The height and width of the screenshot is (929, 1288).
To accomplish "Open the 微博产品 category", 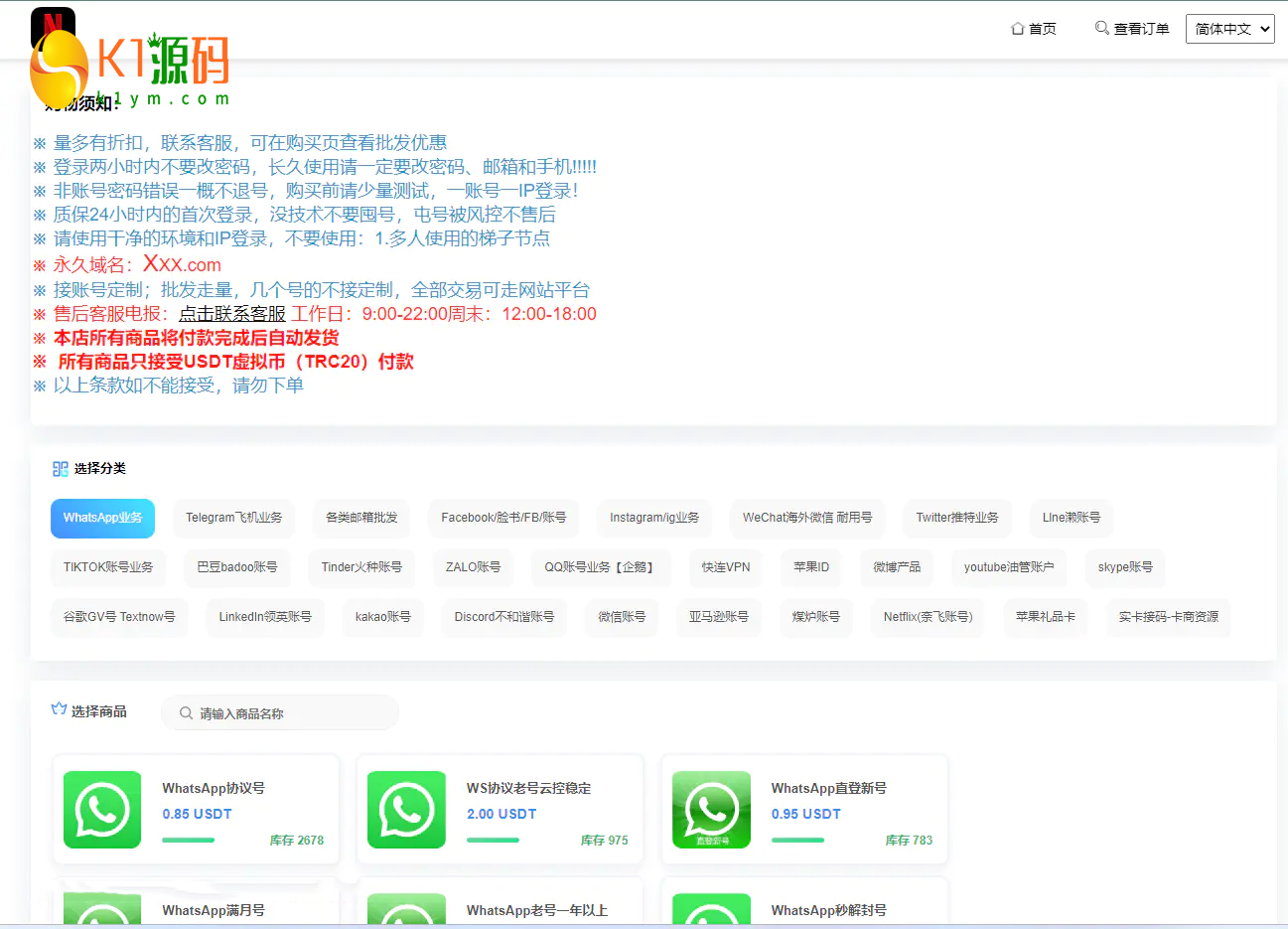I will (x=897, y=567).
